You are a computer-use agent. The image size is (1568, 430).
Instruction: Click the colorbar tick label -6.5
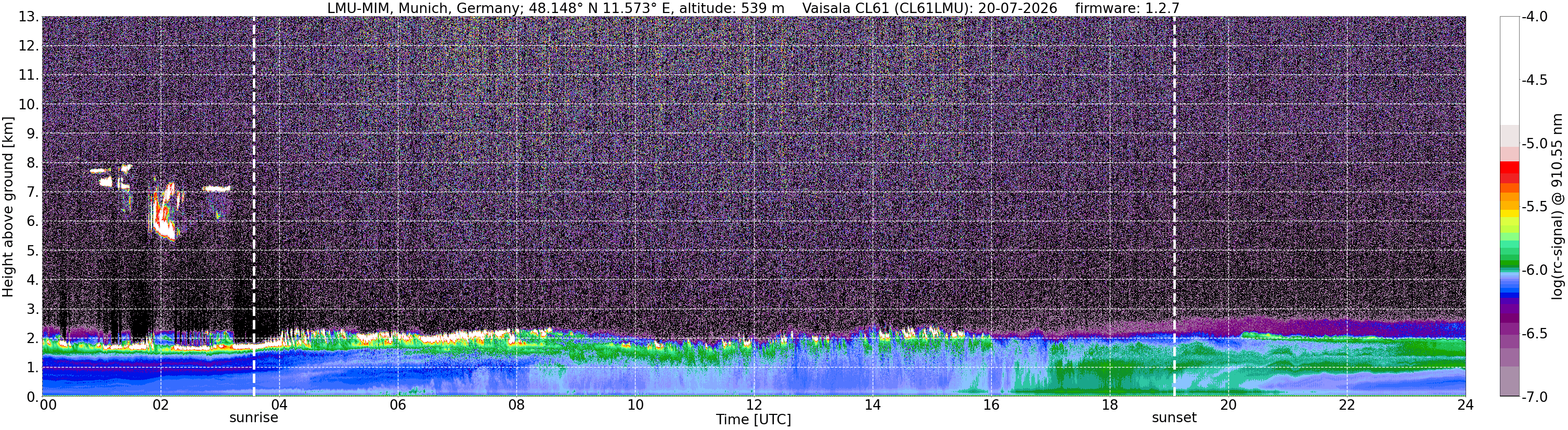pyautogui.click(x=1535, y=334)
